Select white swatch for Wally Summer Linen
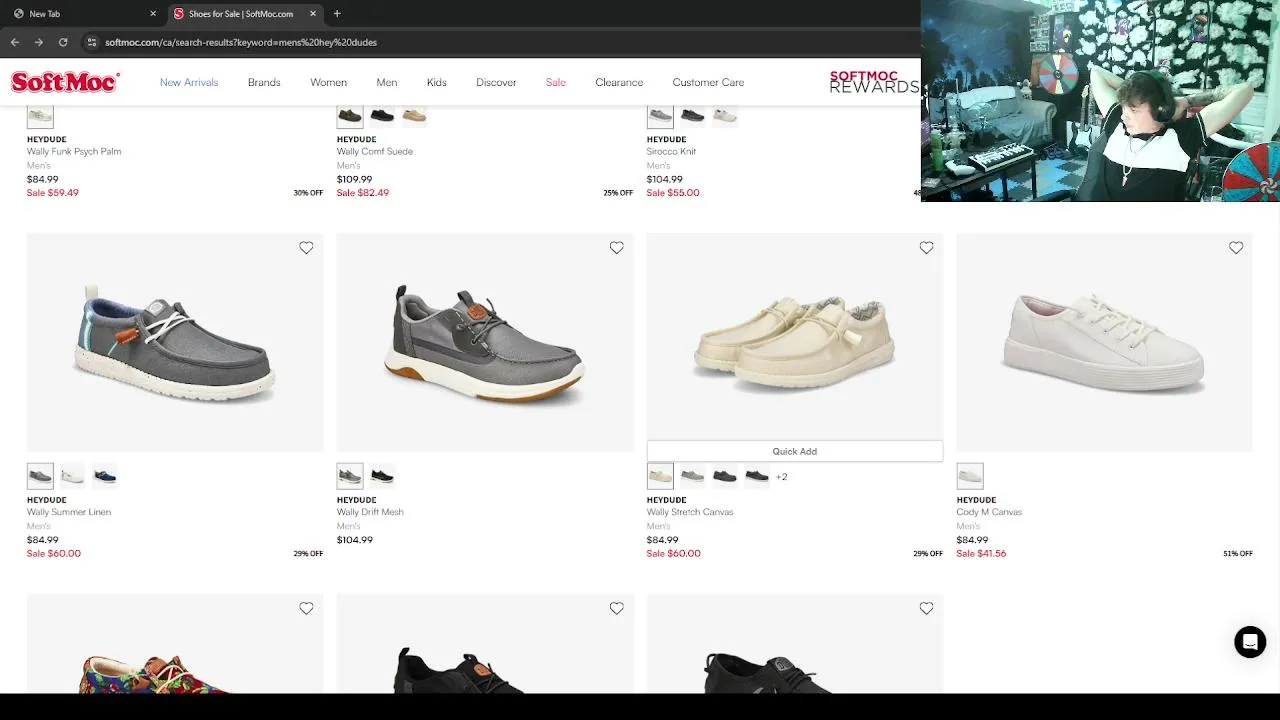 point(72,476)
